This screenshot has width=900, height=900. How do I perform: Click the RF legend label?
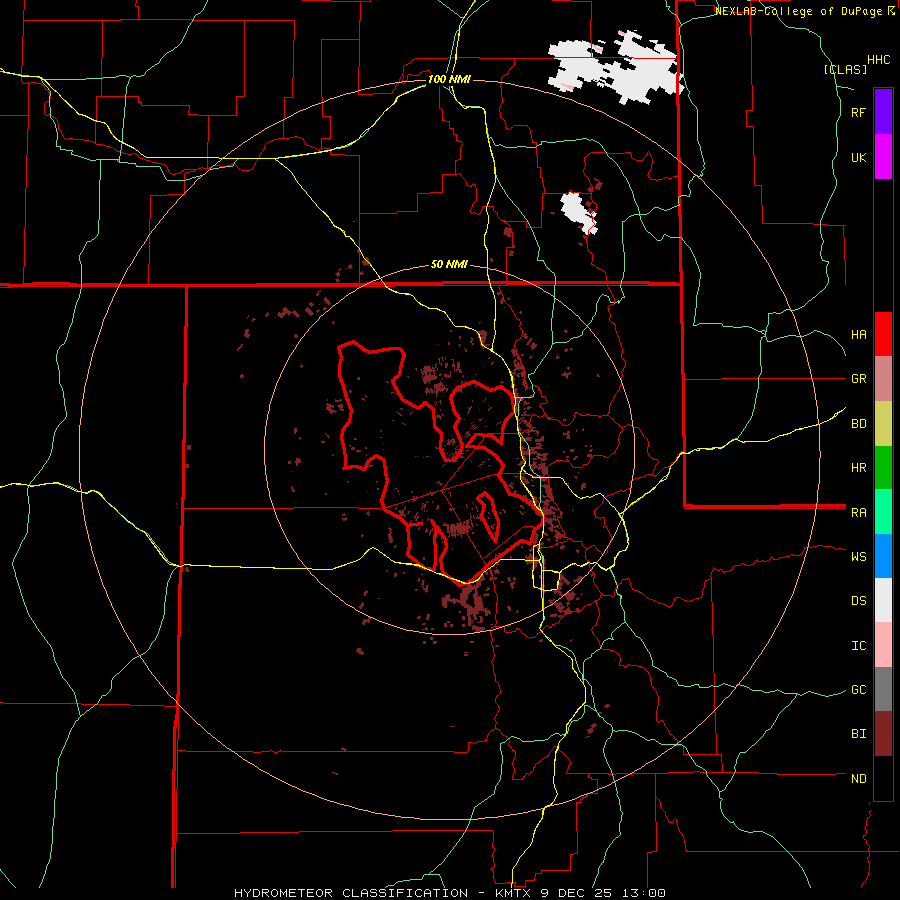[x=858, y=112]
